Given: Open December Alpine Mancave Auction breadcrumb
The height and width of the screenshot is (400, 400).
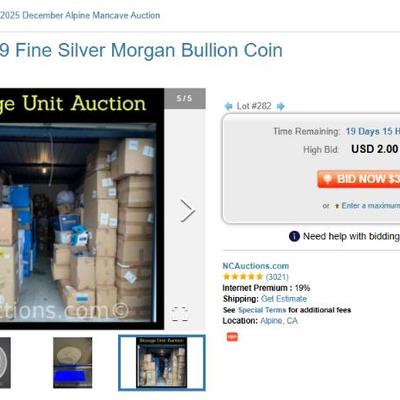Looking at the screenshot, I should point(80,15).
